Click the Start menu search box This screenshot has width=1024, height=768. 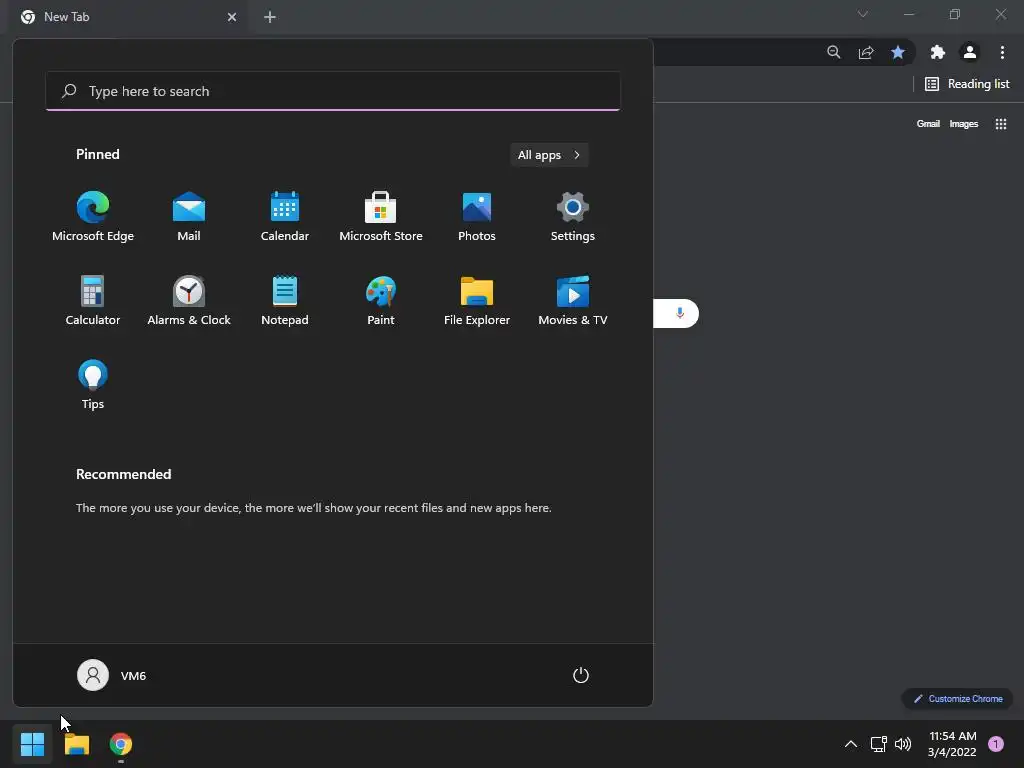[x=333, y=91]
